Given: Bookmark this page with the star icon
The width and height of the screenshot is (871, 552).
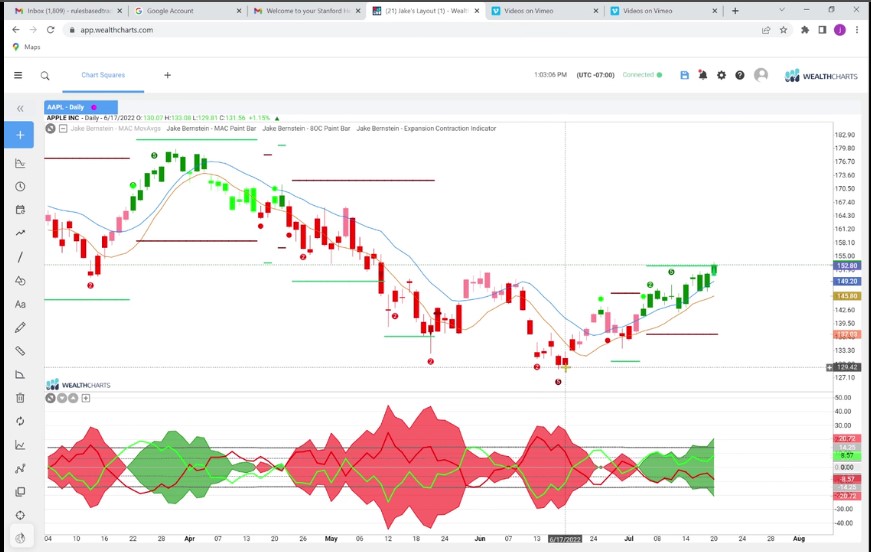Looking at the screenshot, I should pyautogui.click(x=784, y=30).
